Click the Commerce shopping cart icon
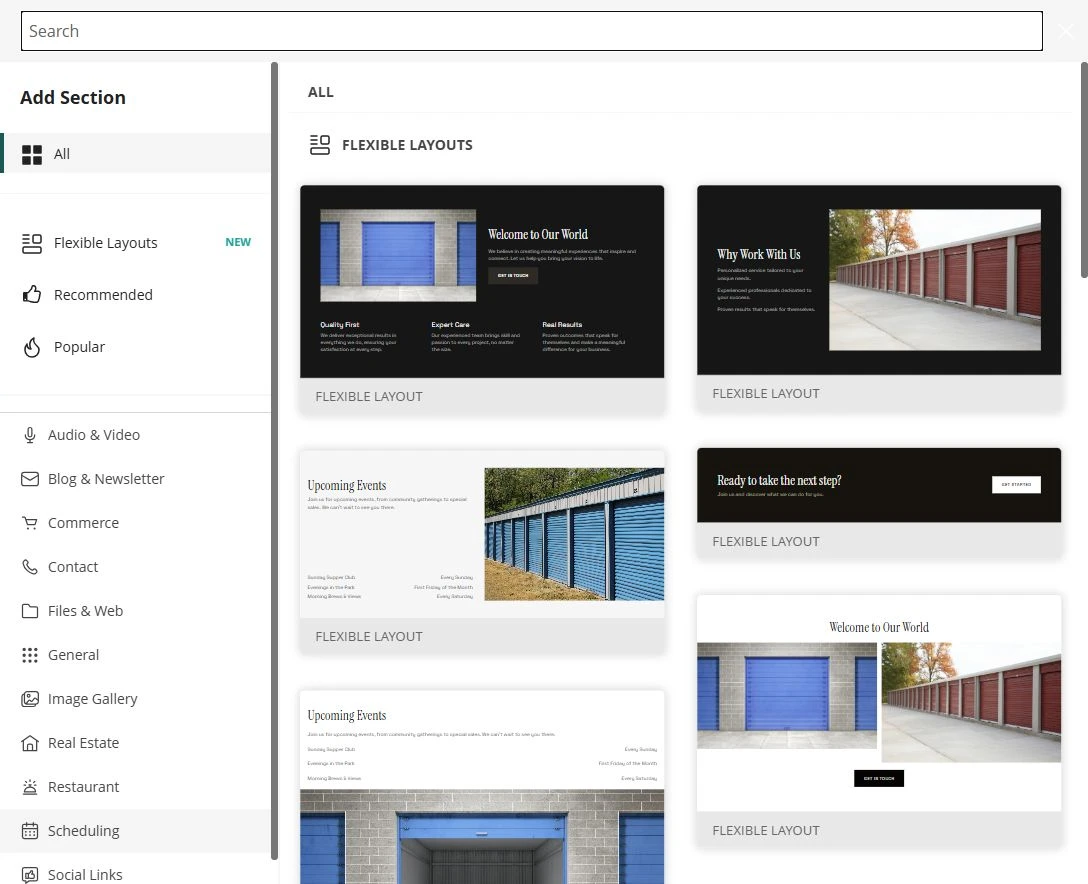Image resolution: width=1088 pixels, height=884 pixels. 30,523
